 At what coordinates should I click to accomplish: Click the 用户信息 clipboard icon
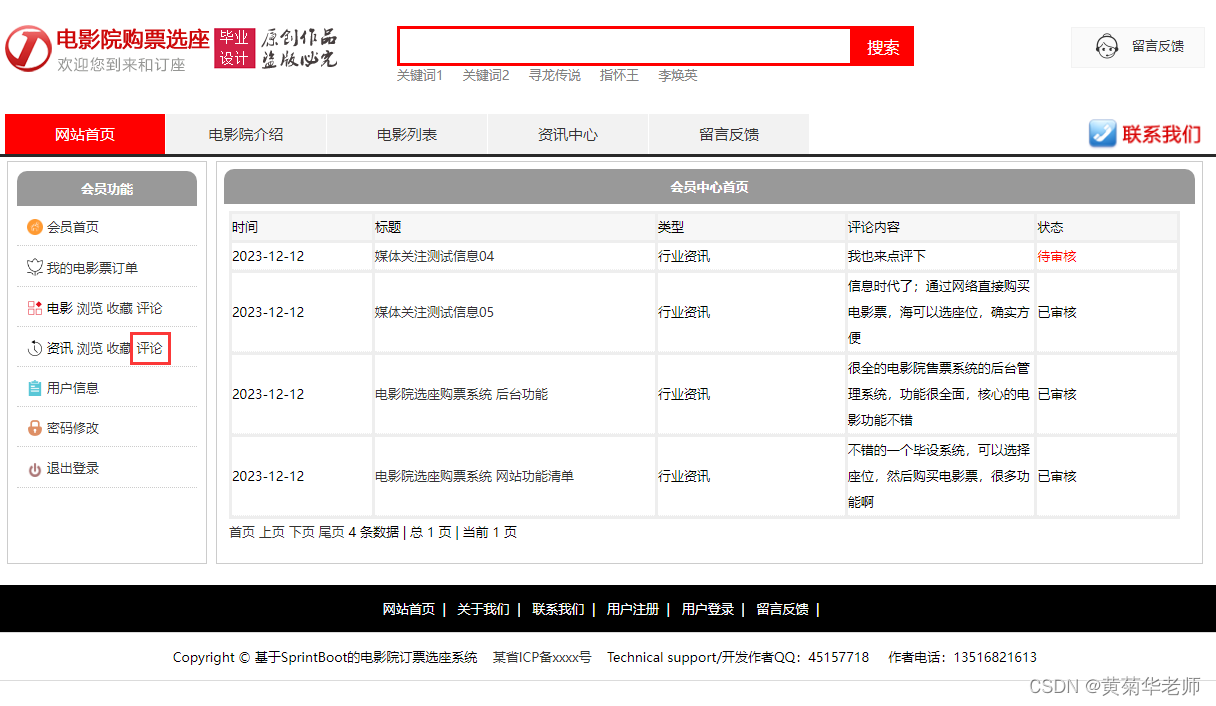click(35, 388)
